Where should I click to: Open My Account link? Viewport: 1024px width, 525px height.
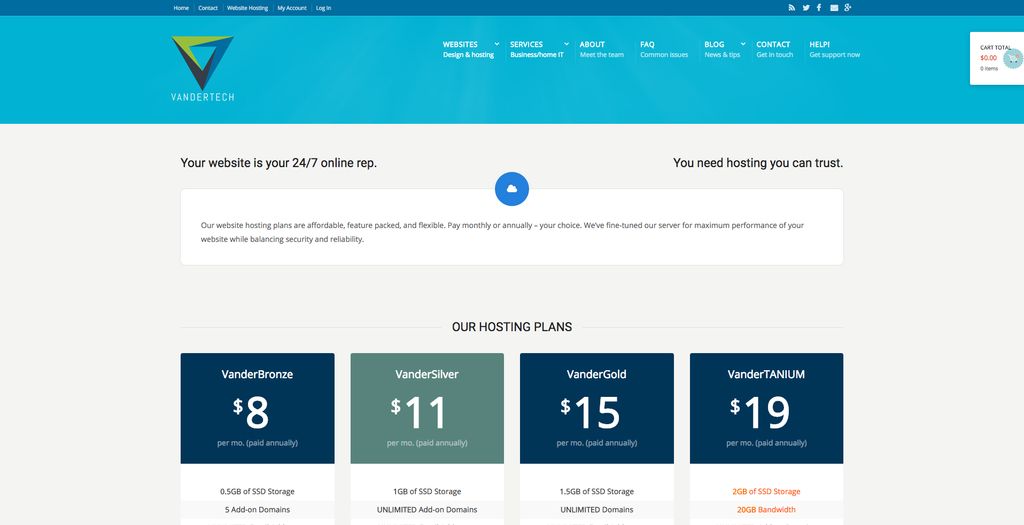point(292,8)
